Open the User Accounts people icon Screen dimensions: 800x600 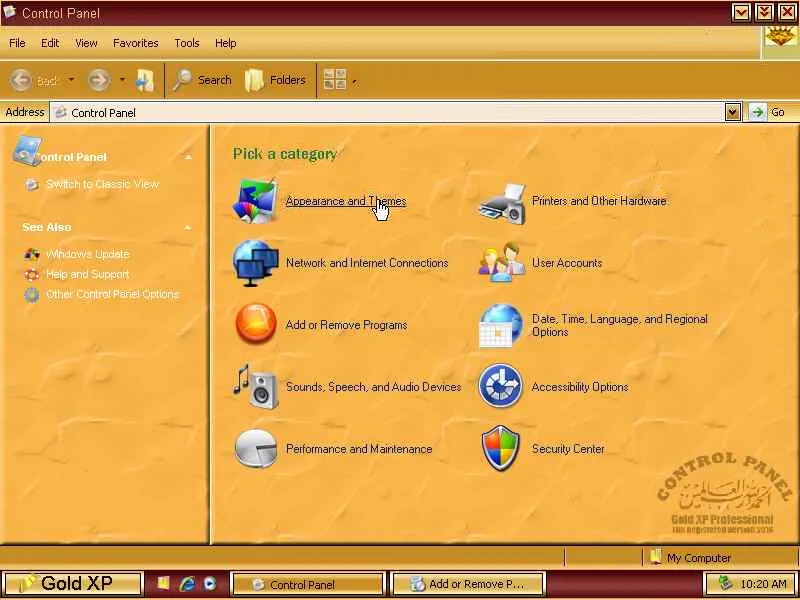coord(502,262)
